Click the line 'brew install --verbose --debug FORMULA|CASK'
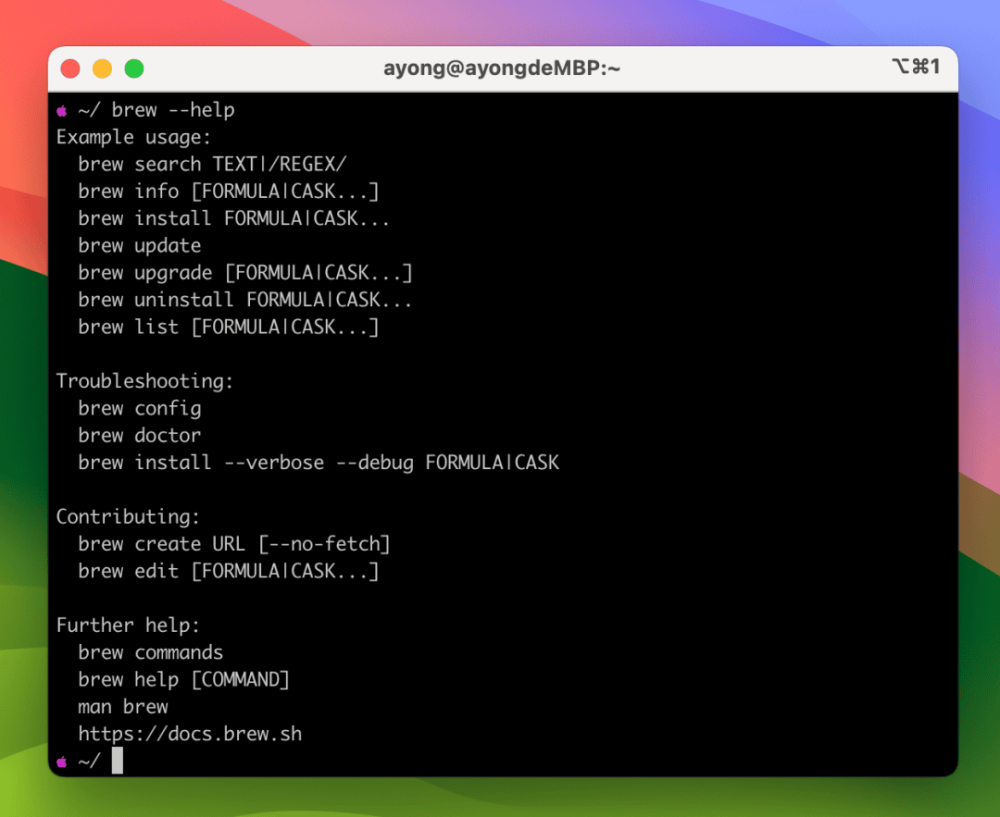 [319, 462]
